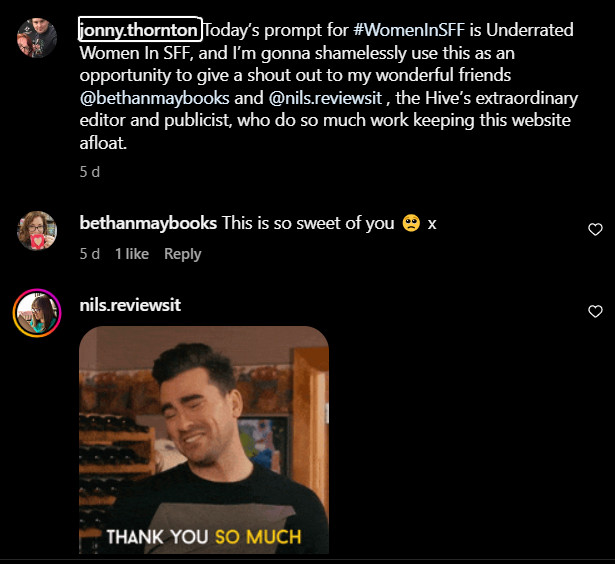Show who gave the '1 like'
The image size is (615, 564).
point(131,254)
